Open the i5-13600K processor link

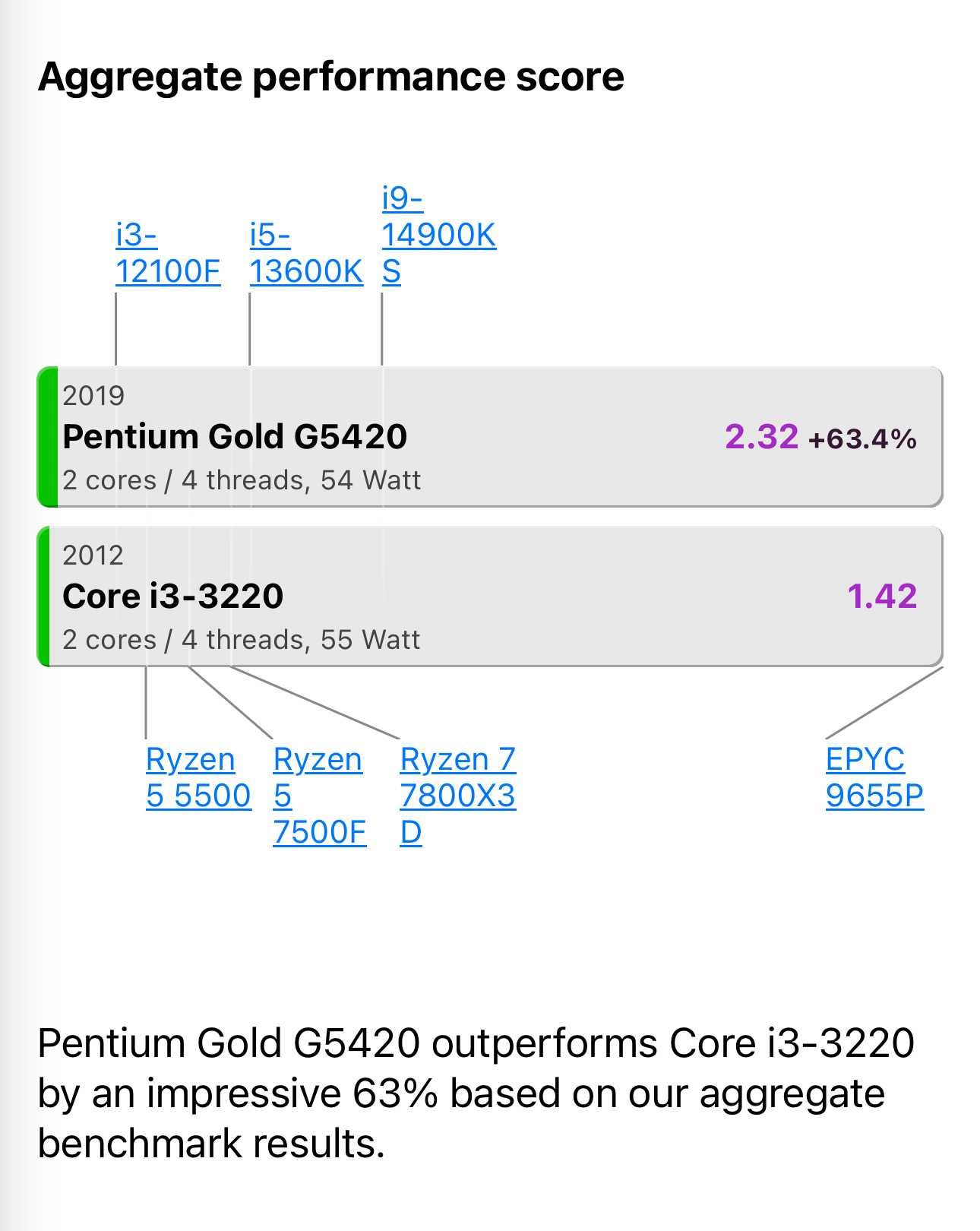[306, 253]
